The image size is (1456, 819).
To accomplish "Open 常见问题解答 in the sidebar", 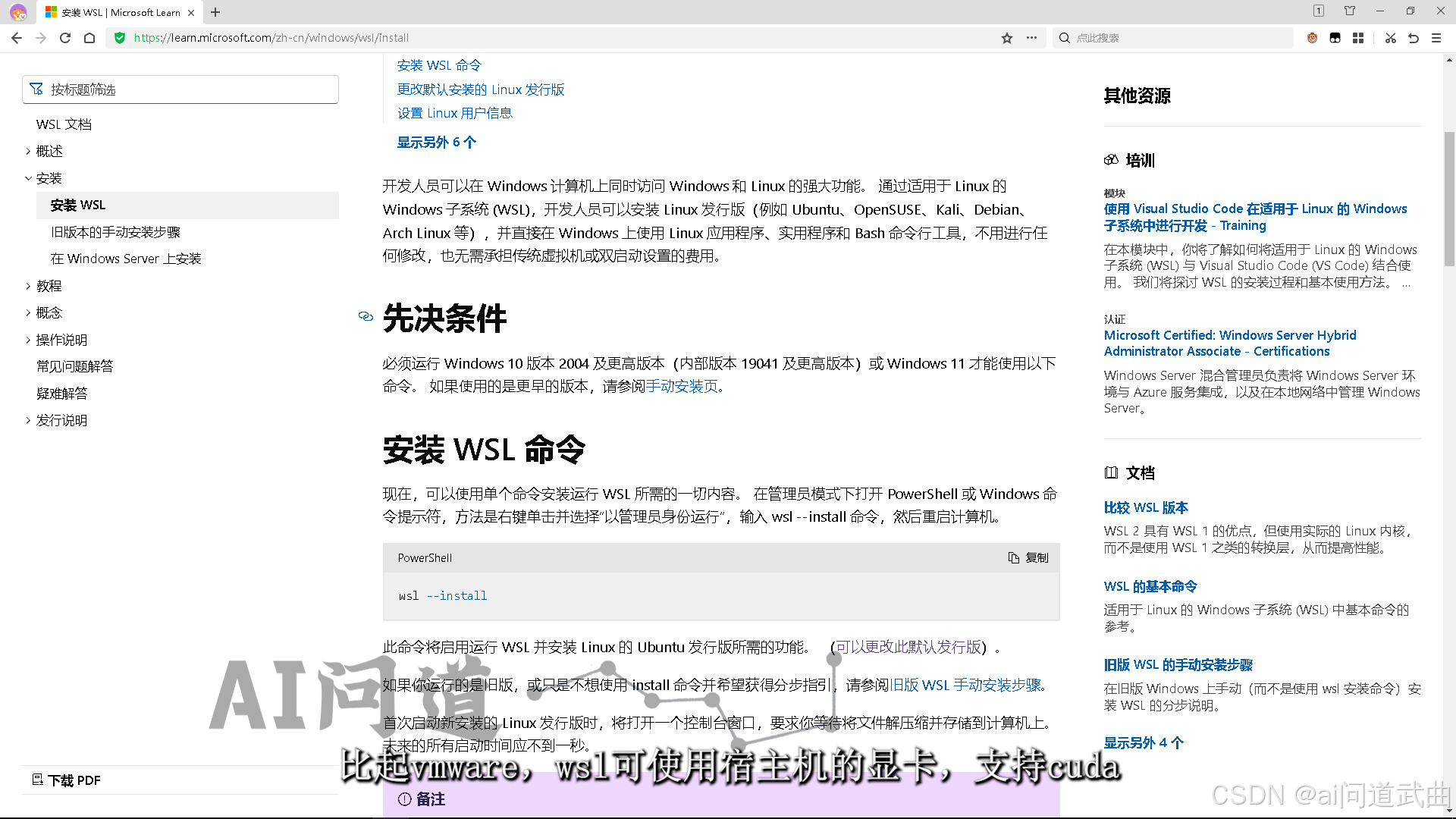I will coord(74,366).
